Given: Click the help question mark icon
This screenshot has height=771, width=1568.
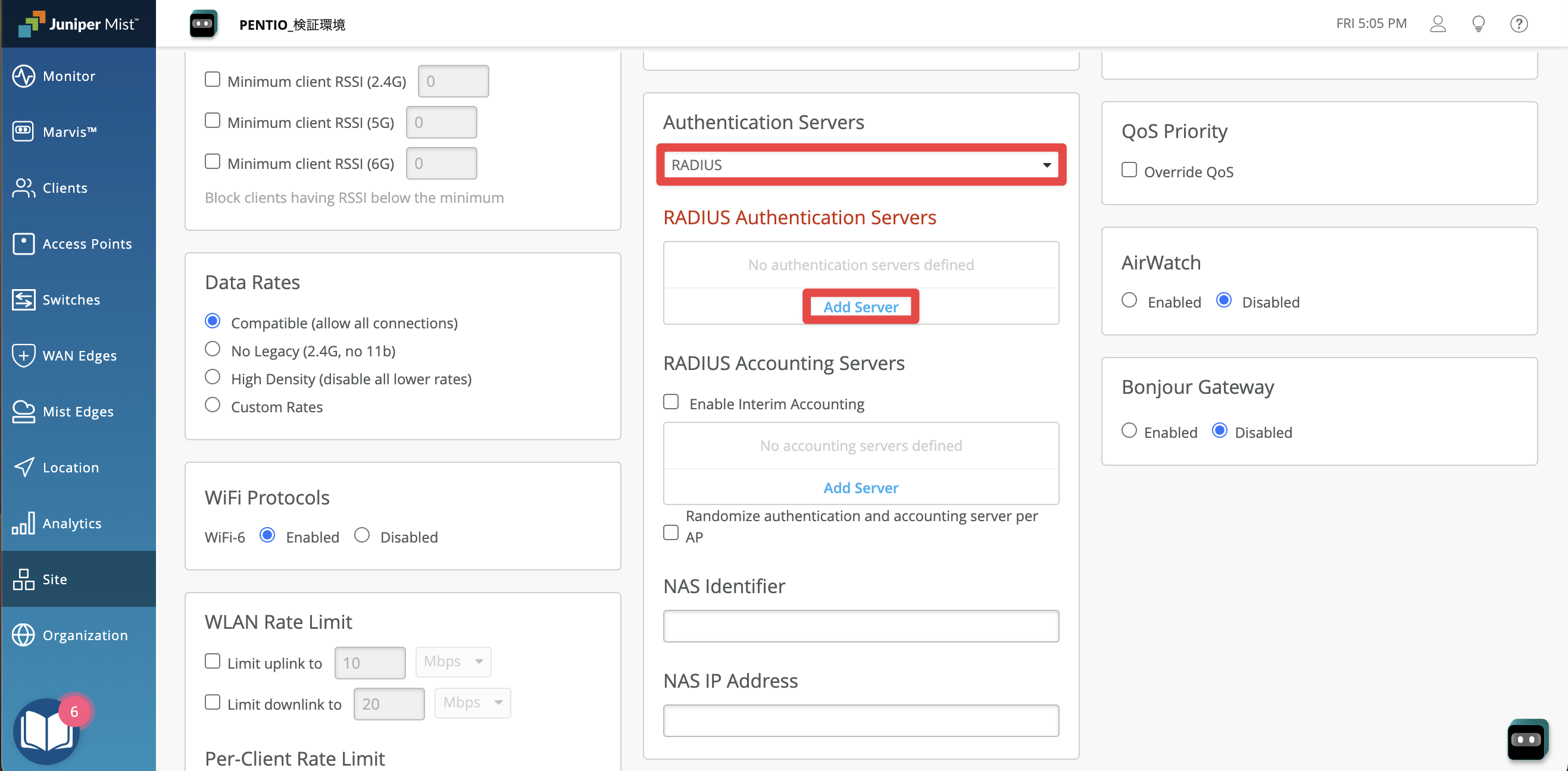Looking at the screenshot, I should [x=1518, y=24].
